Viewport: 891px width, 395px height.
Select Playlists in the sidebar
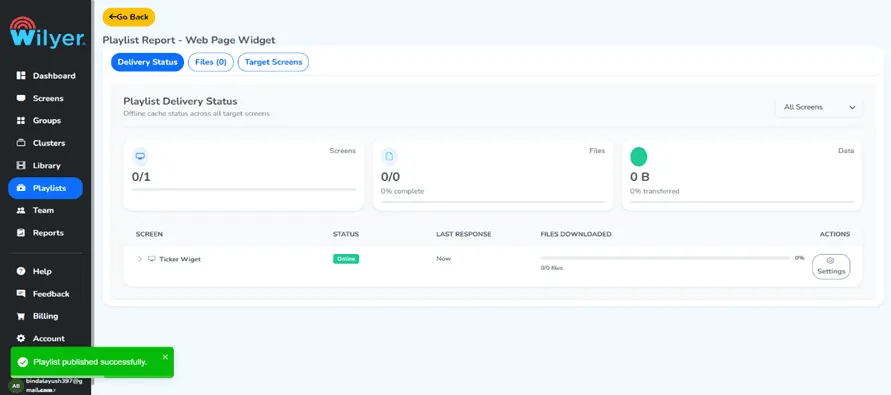click(45, 188)
